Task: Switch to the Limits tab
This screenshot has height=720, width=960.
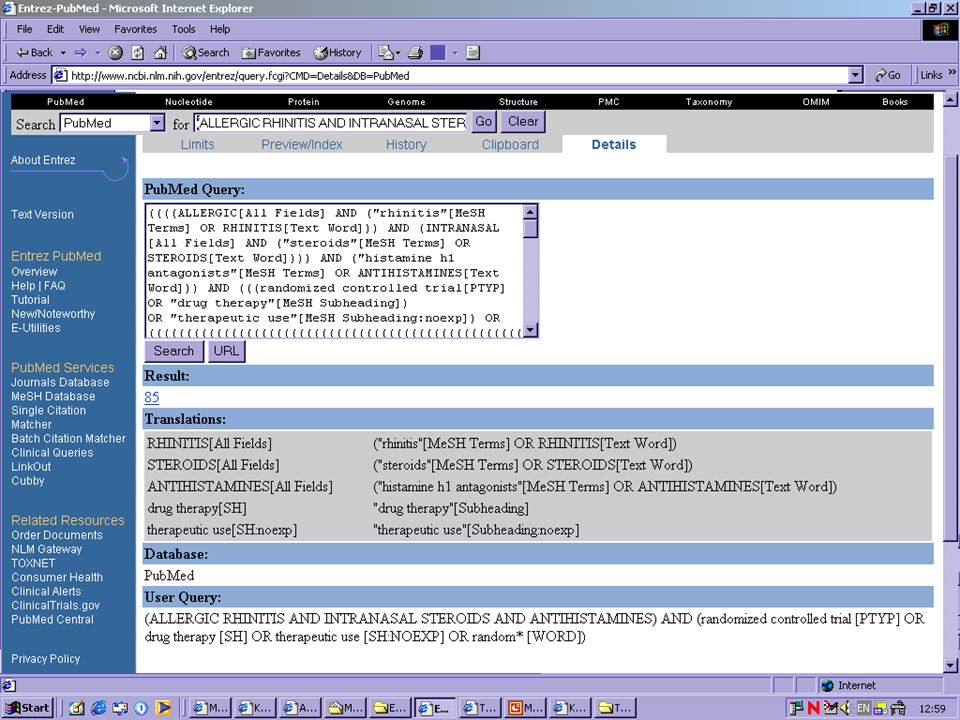Action: (197, 144)
